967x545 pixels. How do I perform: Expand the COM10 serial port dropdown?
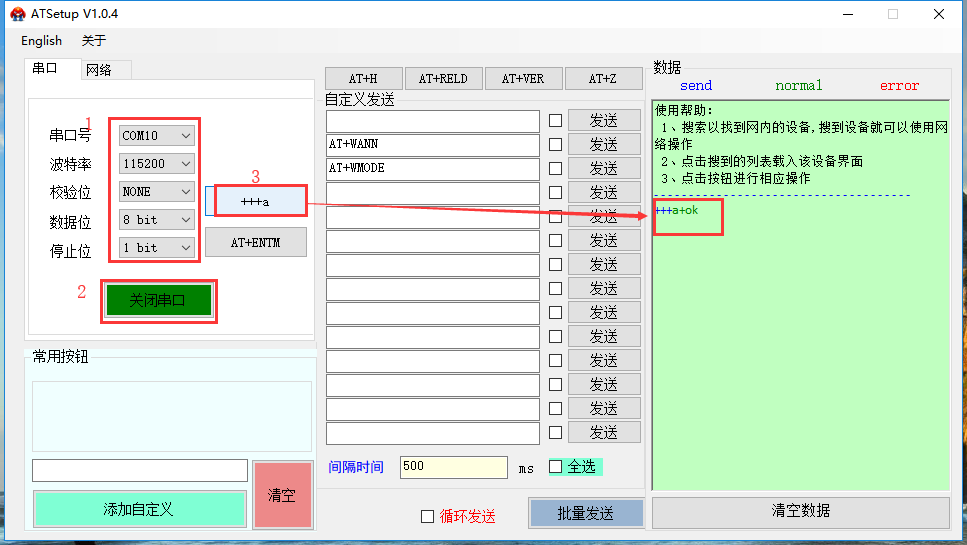click(156, 135)
